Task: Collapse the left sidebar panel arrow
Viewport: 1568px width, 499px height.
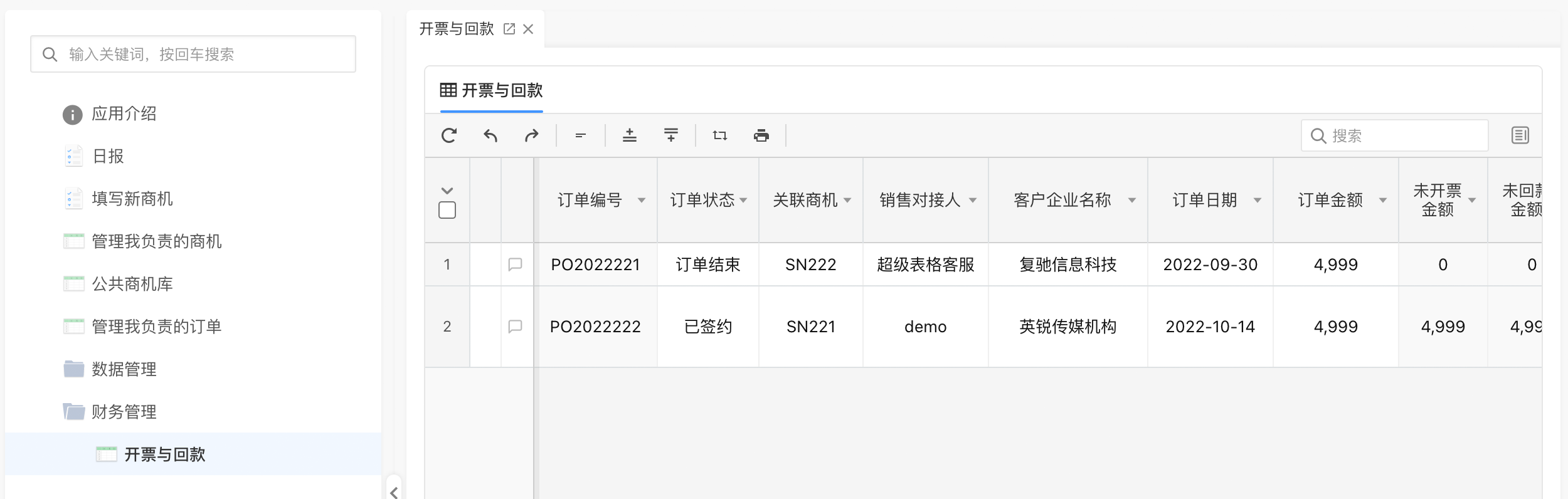Action: [x=394, y=492]
